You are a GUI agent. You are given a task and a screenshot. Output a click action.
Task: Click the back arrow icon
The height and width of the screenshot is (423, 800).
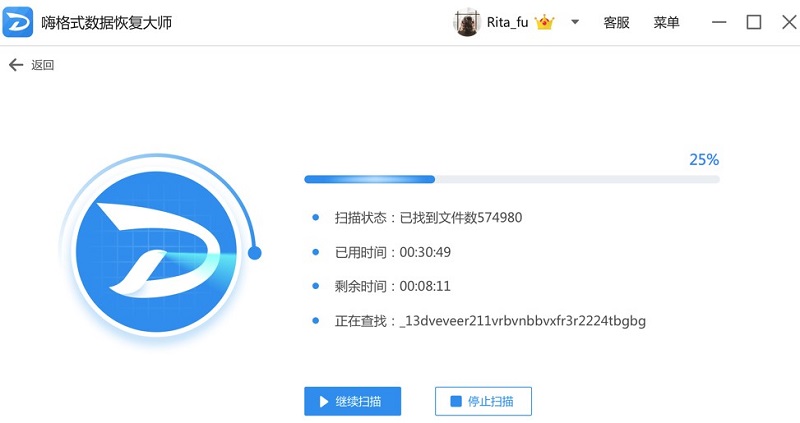pos(16,65)
